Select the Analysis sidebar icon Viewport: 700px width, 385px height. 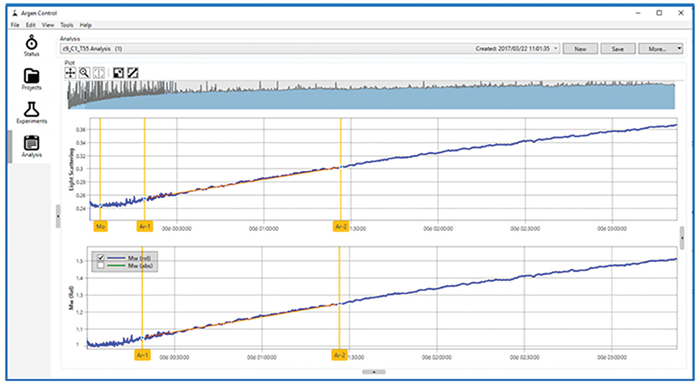[31, 146]
